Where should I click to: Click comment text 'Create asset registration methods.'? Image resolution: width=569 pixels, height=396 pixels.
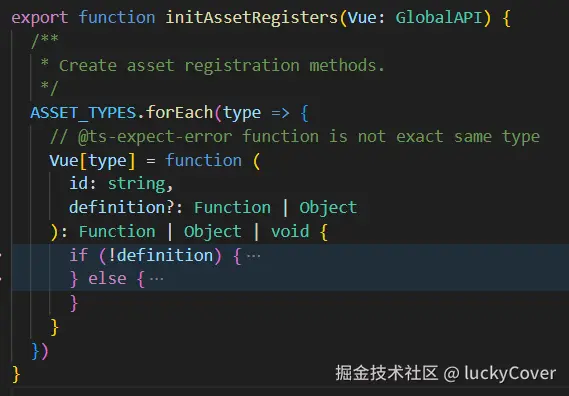221,66
